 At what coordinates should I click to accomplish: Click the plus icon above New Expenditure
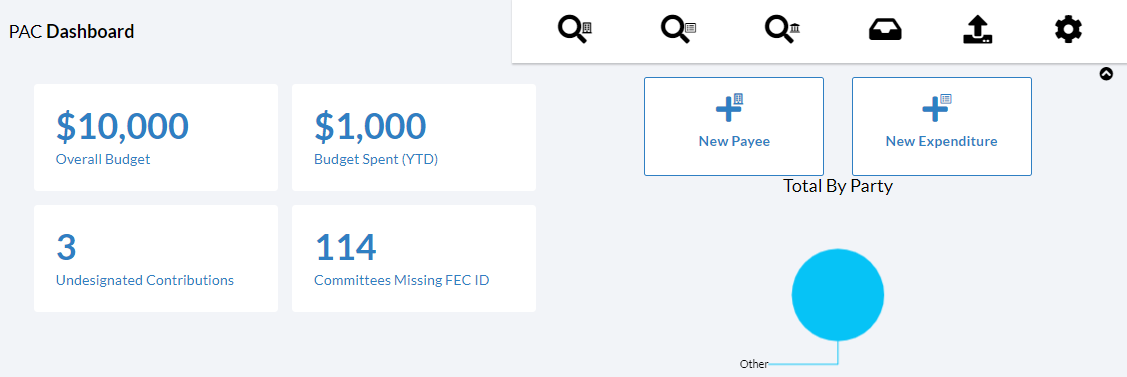[937, 108]
